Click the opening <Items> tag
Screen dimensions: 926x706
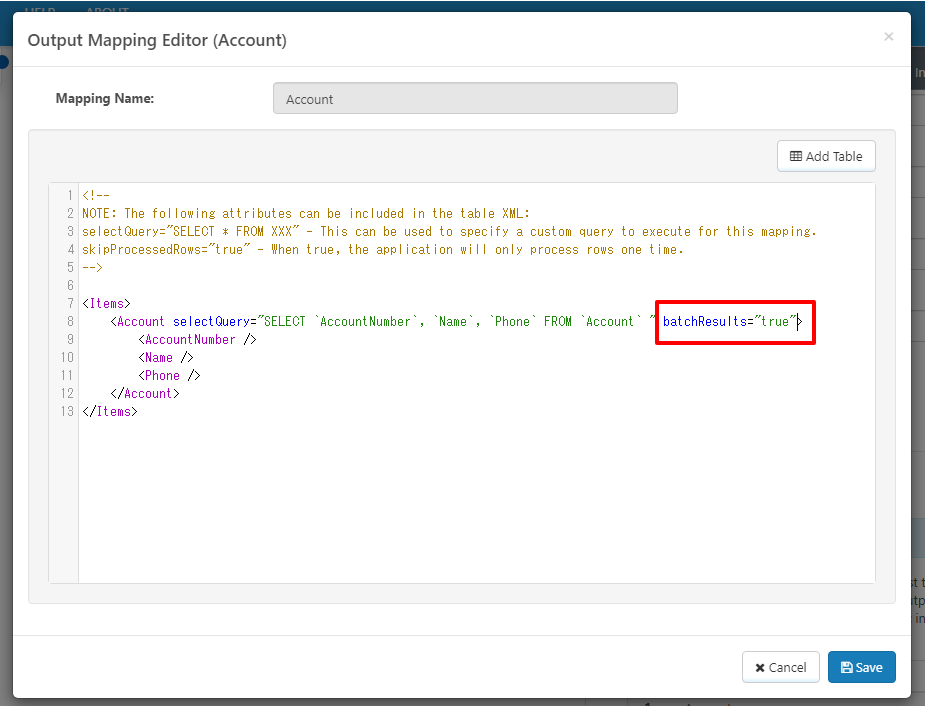coord(106,304)
